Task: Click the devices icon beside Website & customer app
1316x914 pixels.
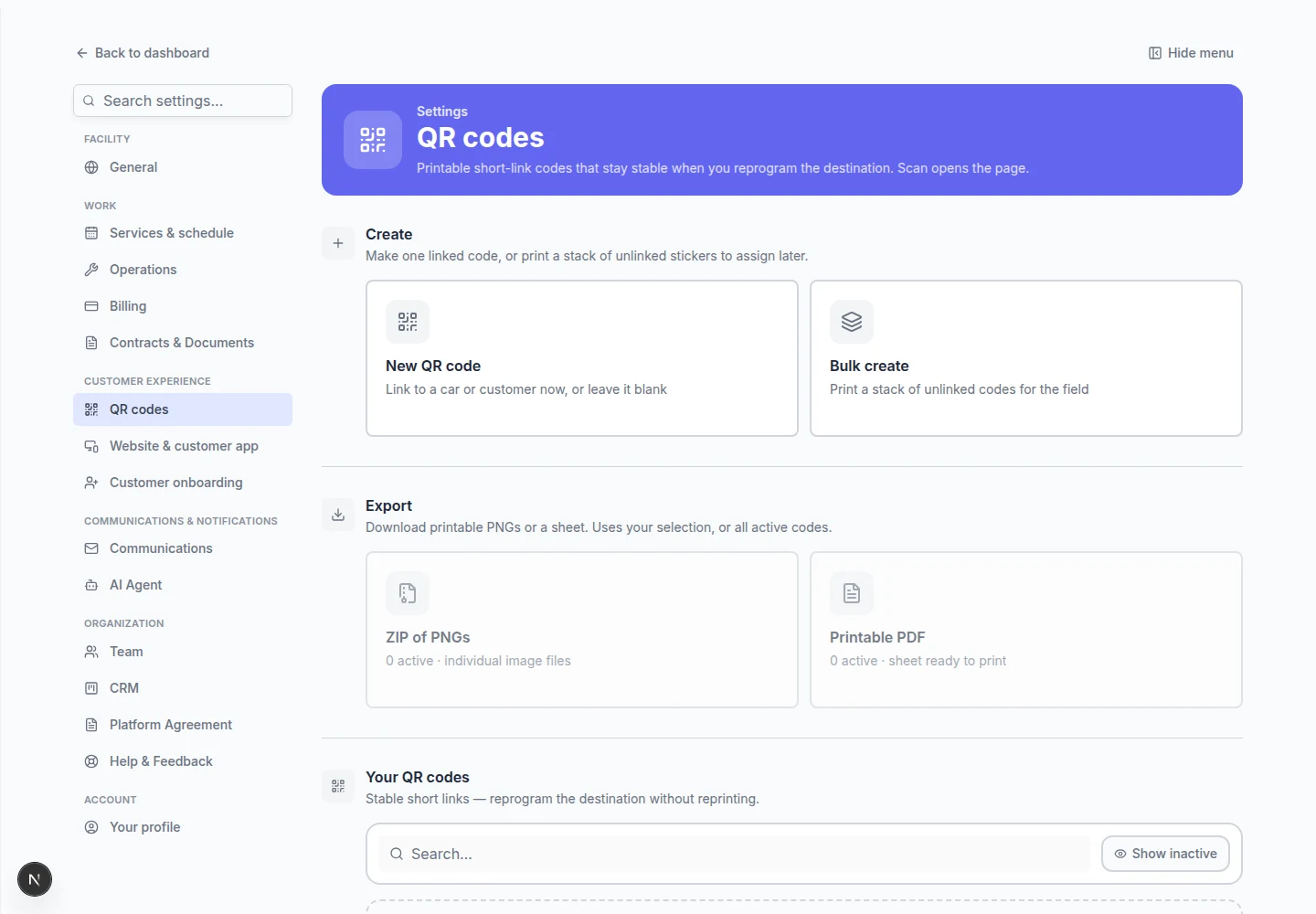Action: pyautogui.click(x=91, y=446)
